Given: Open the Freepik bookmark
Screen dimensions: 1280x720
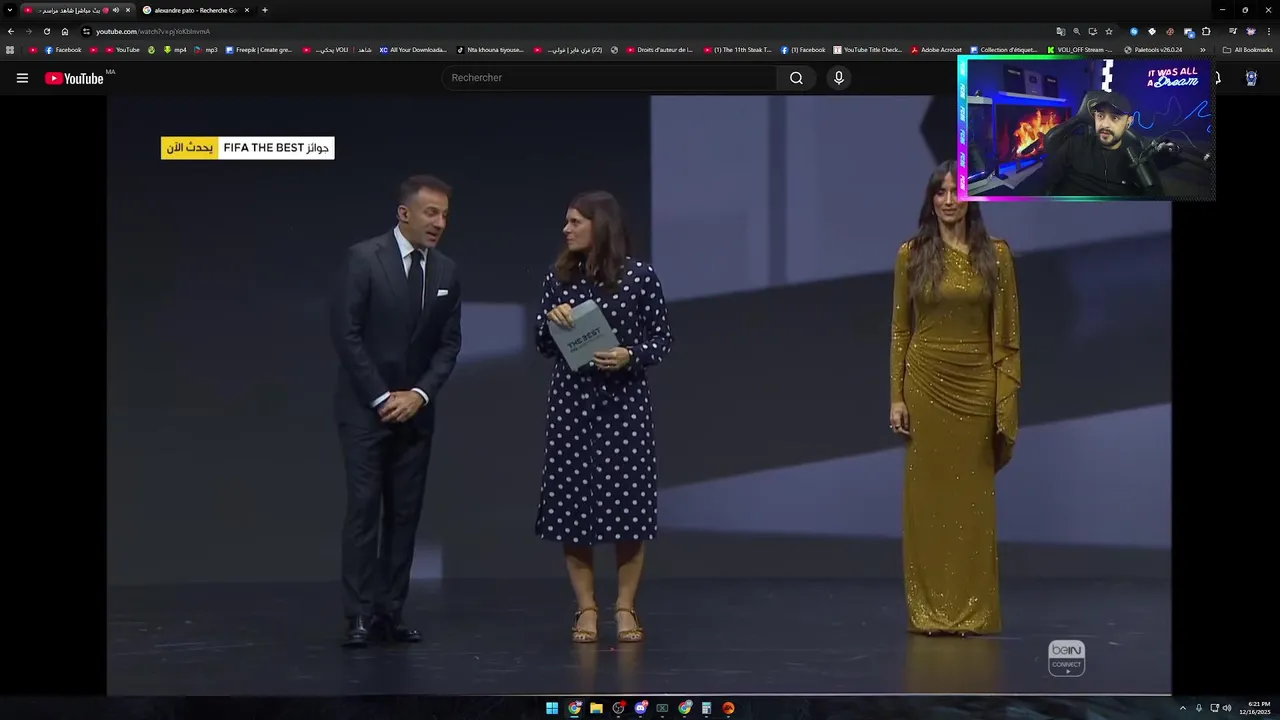Looking at the screenshot, I should point(259,50).
